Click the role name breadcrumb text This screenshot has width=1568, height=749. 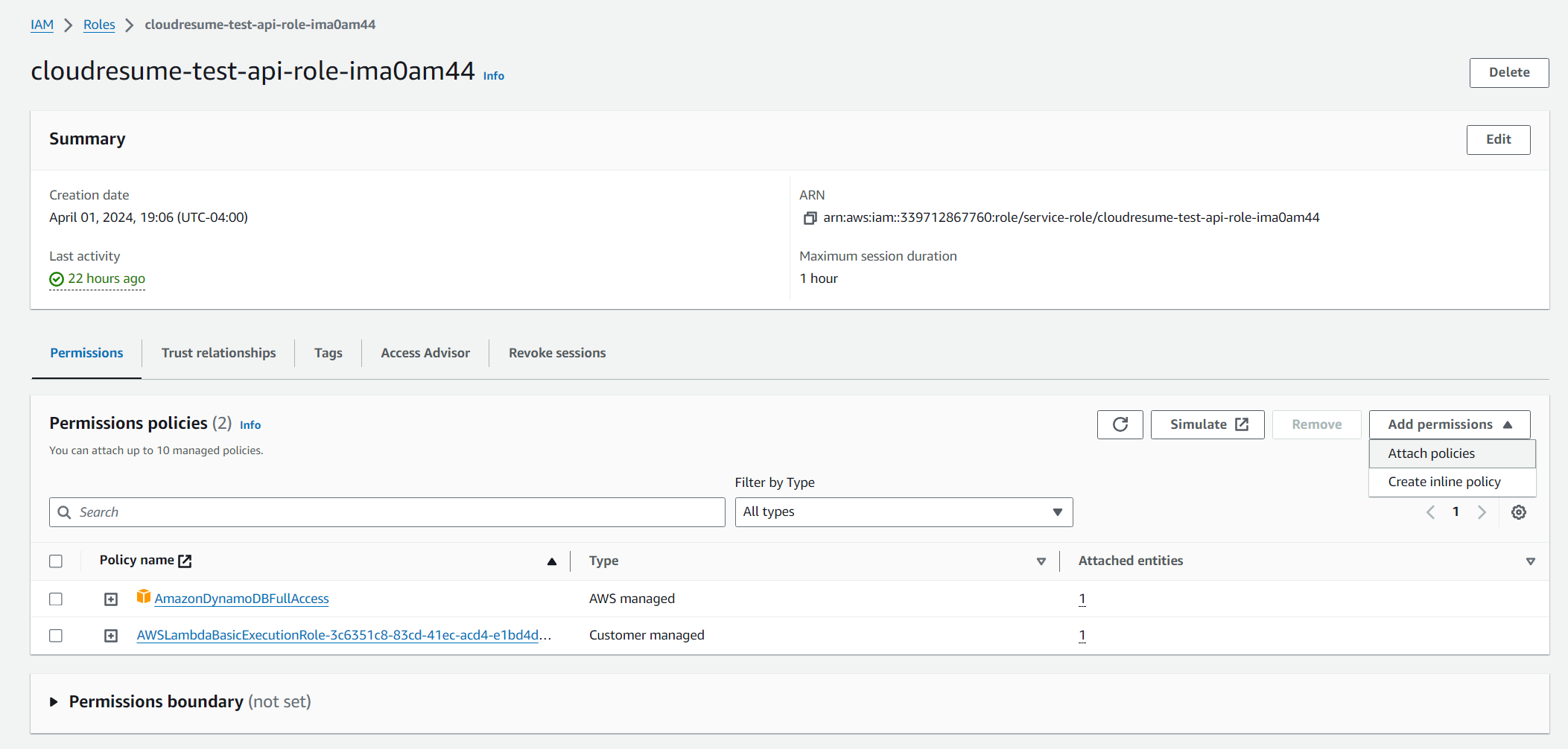coord(260,25)
